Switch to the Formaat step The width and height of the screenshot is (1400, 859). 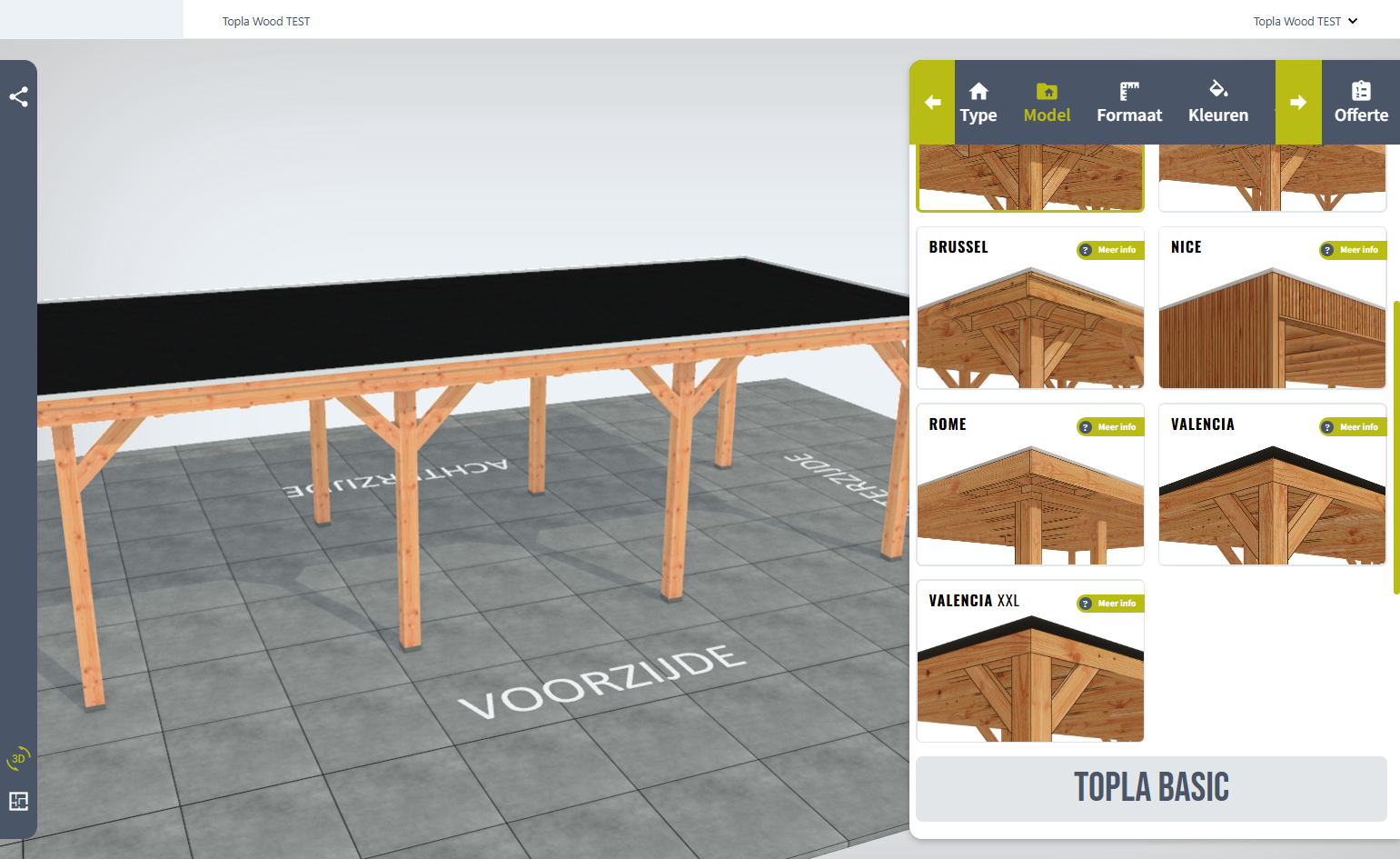(x=1129, y=103)
